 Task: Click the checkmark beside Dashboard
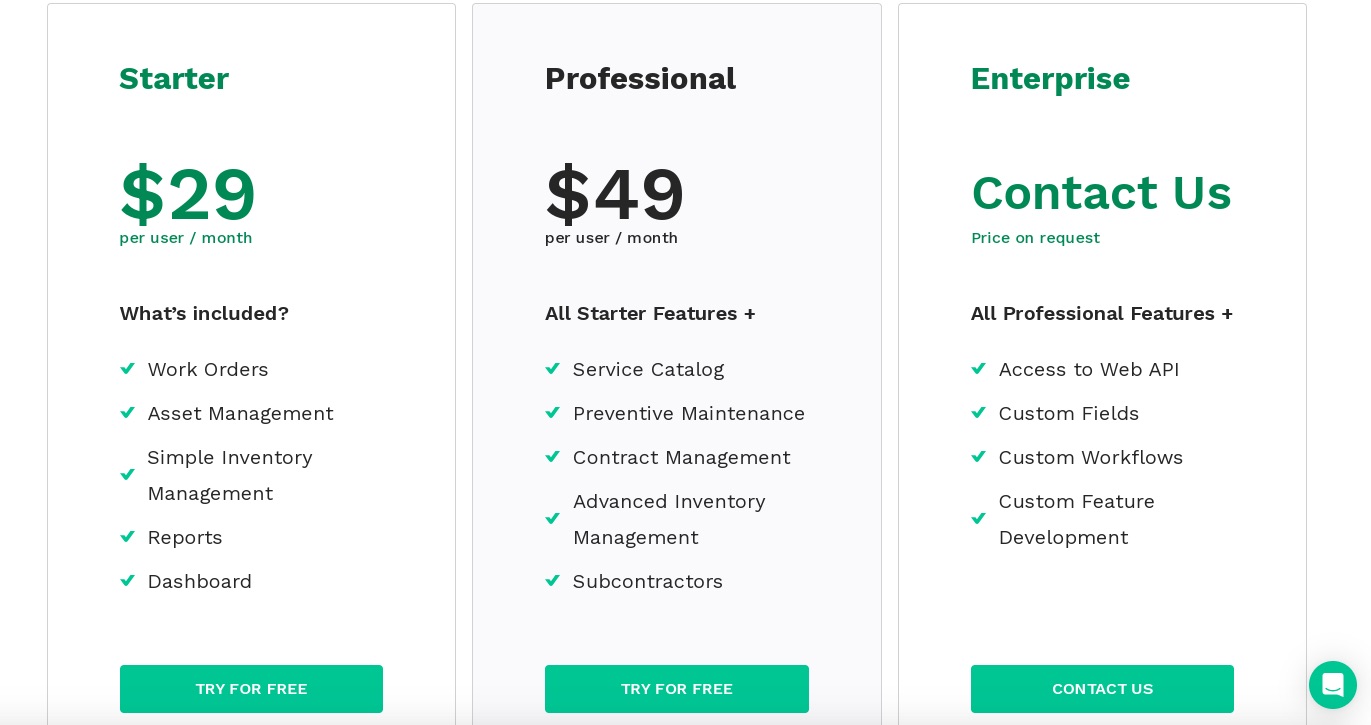pos(128,581)
